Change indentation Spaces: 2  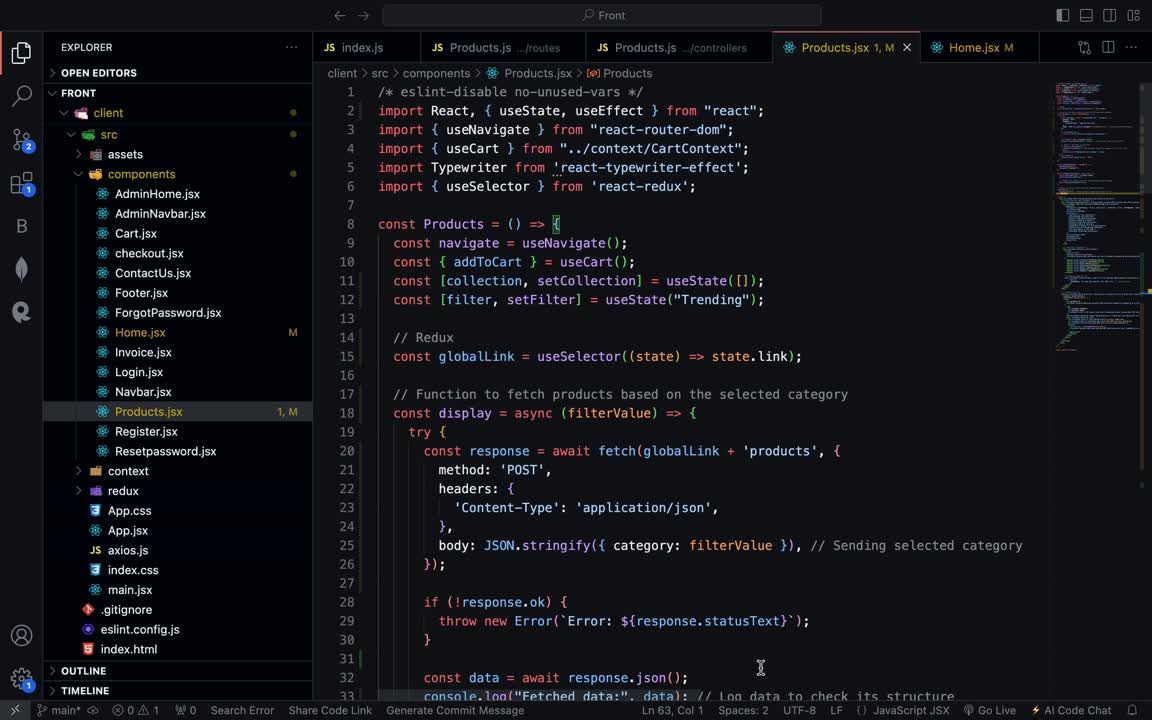point(743,710)
